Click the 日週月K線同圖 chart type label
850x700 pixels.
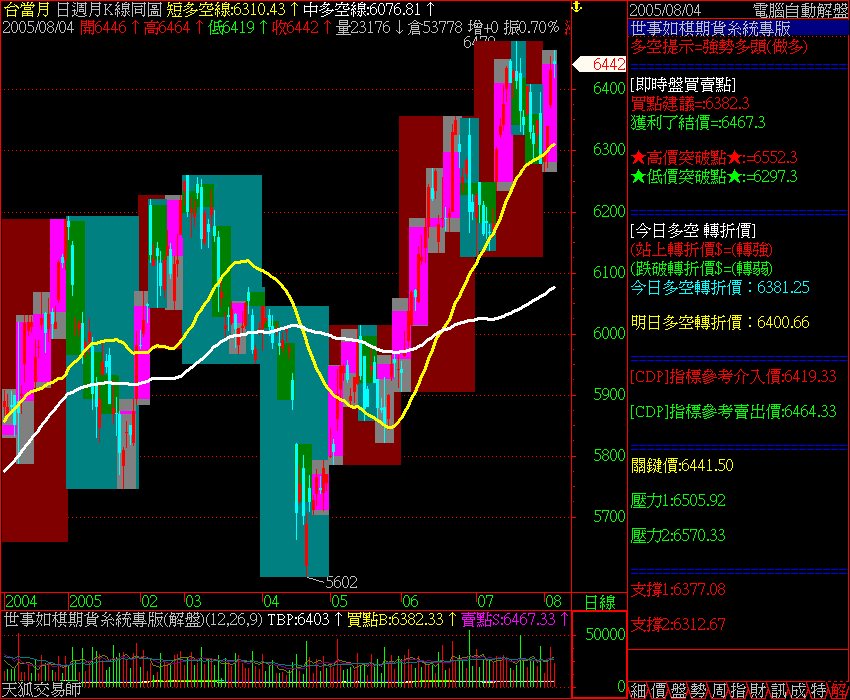click(x=109, y=9)
